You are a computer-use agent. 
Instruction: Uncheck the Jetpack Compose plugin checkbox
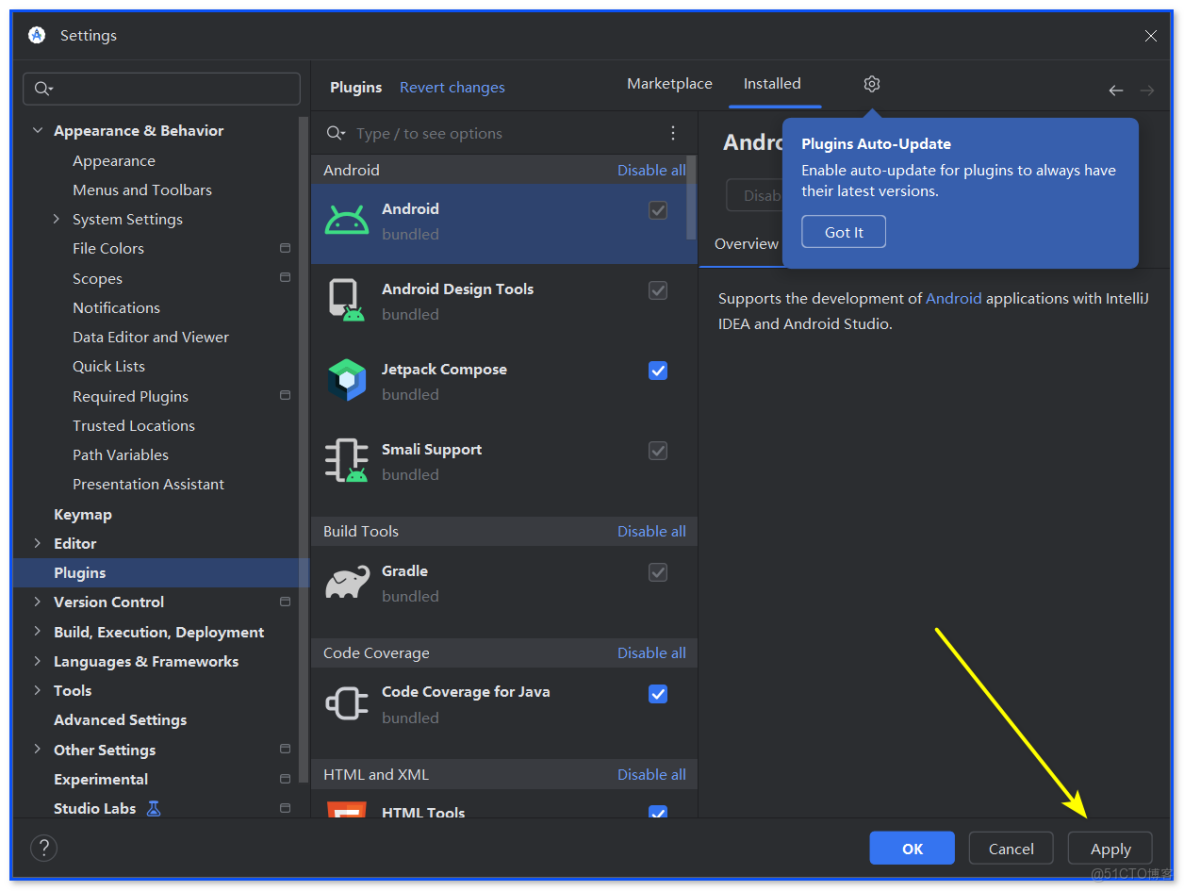(x=658, y=370)
